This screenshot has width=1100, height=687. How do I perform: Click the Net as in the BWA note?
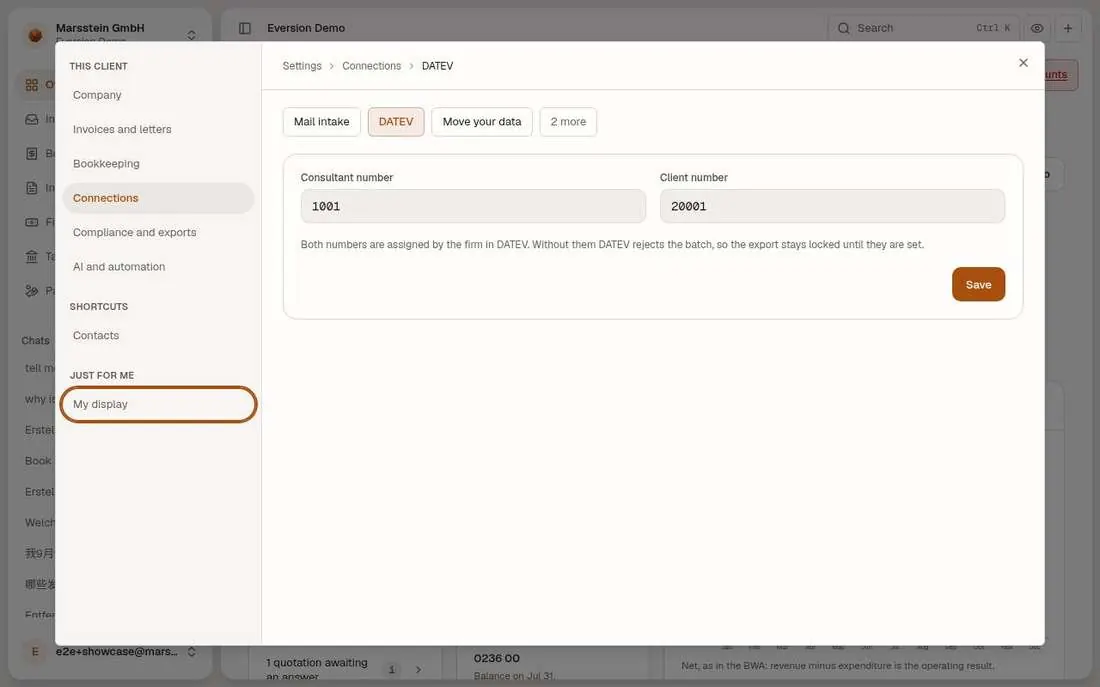[x=838, y=665]
